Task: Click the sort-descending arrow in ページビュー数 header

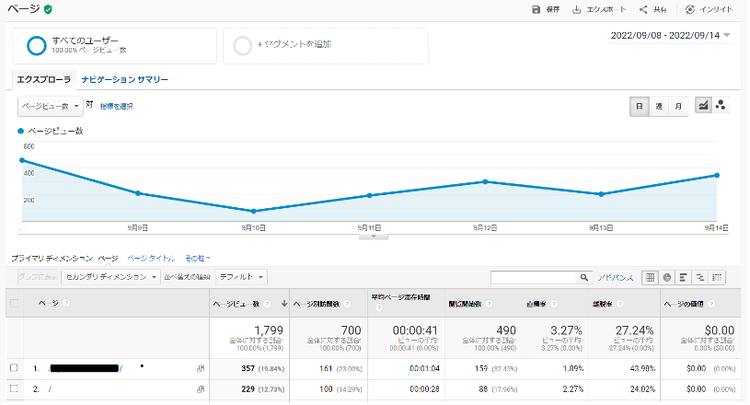Action: coord(284,303)
